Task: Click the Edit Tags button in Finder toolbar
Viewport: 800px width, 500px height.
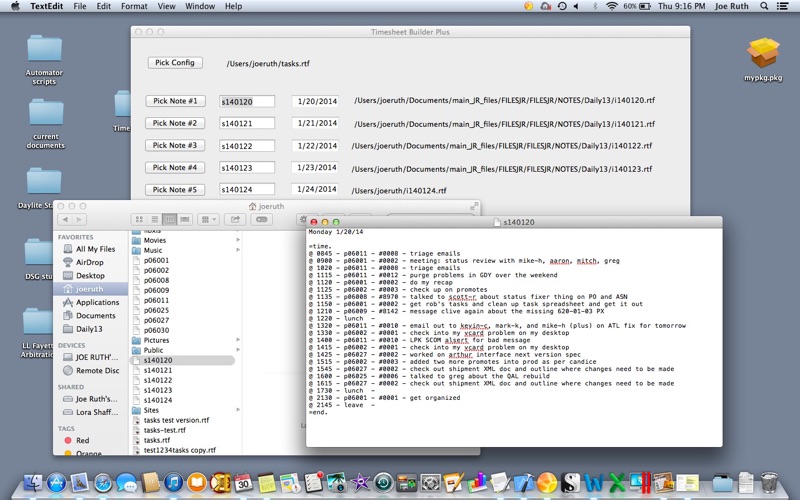Action: [261, 219]
